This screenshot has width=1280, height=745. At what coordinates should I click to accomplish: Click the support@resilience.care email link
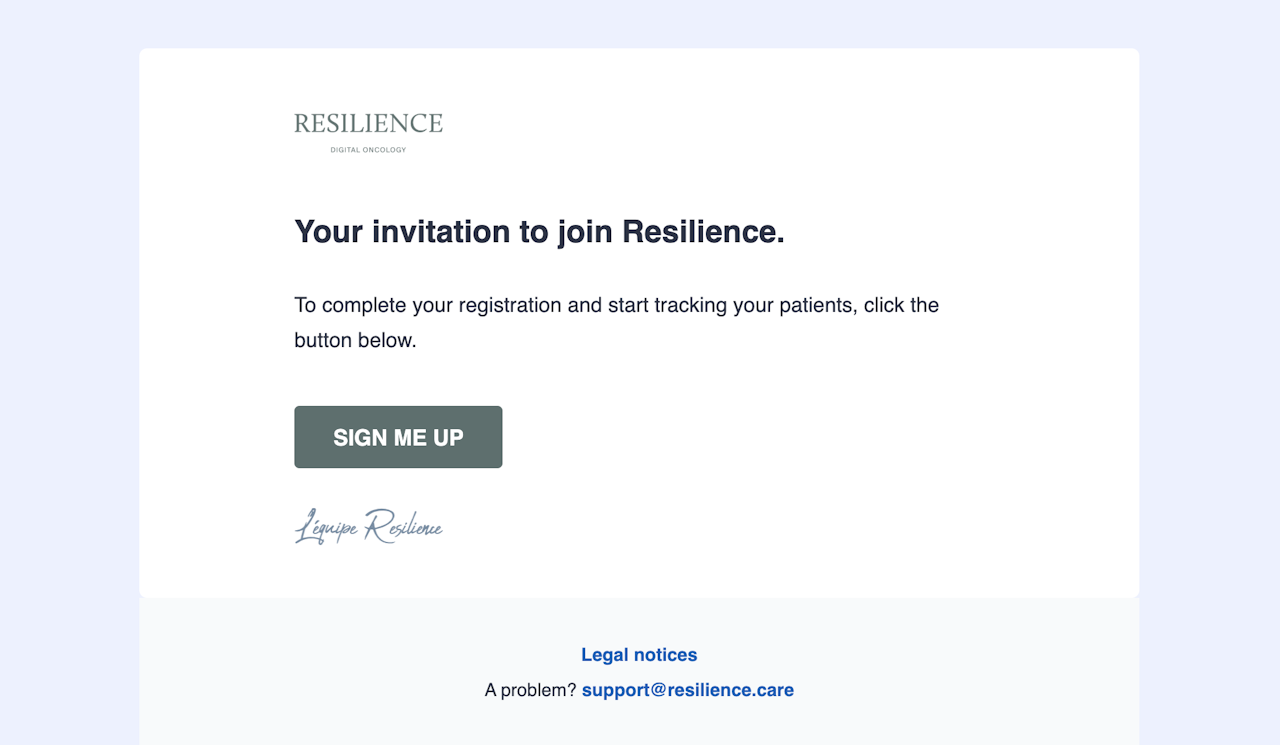(x=688, y=690)
